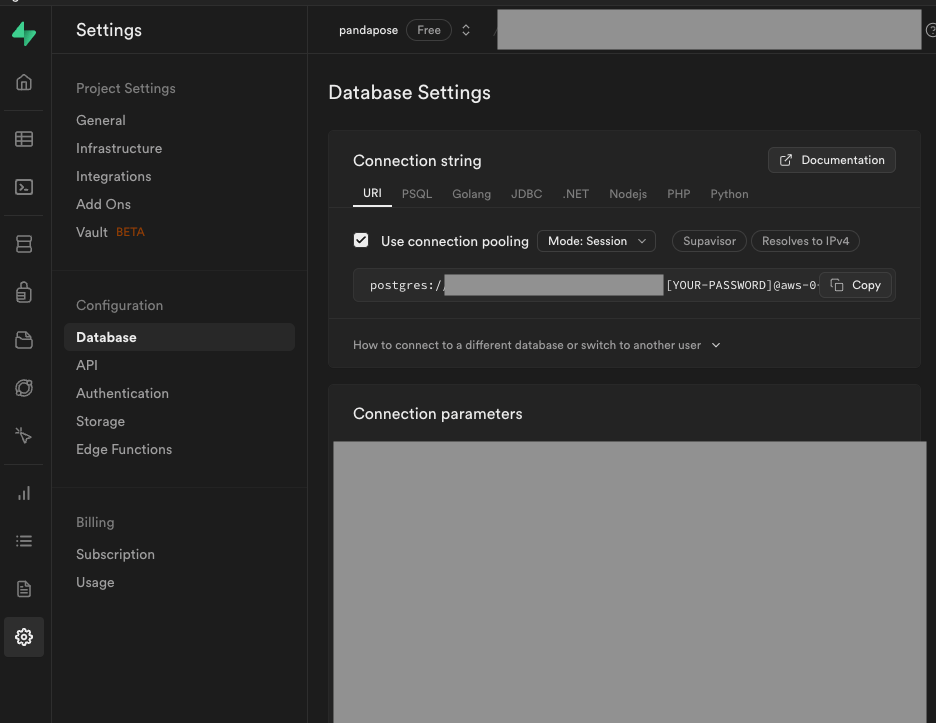Open Infrastructure settings
Screen dimensions: 936x723
point(119,148)
